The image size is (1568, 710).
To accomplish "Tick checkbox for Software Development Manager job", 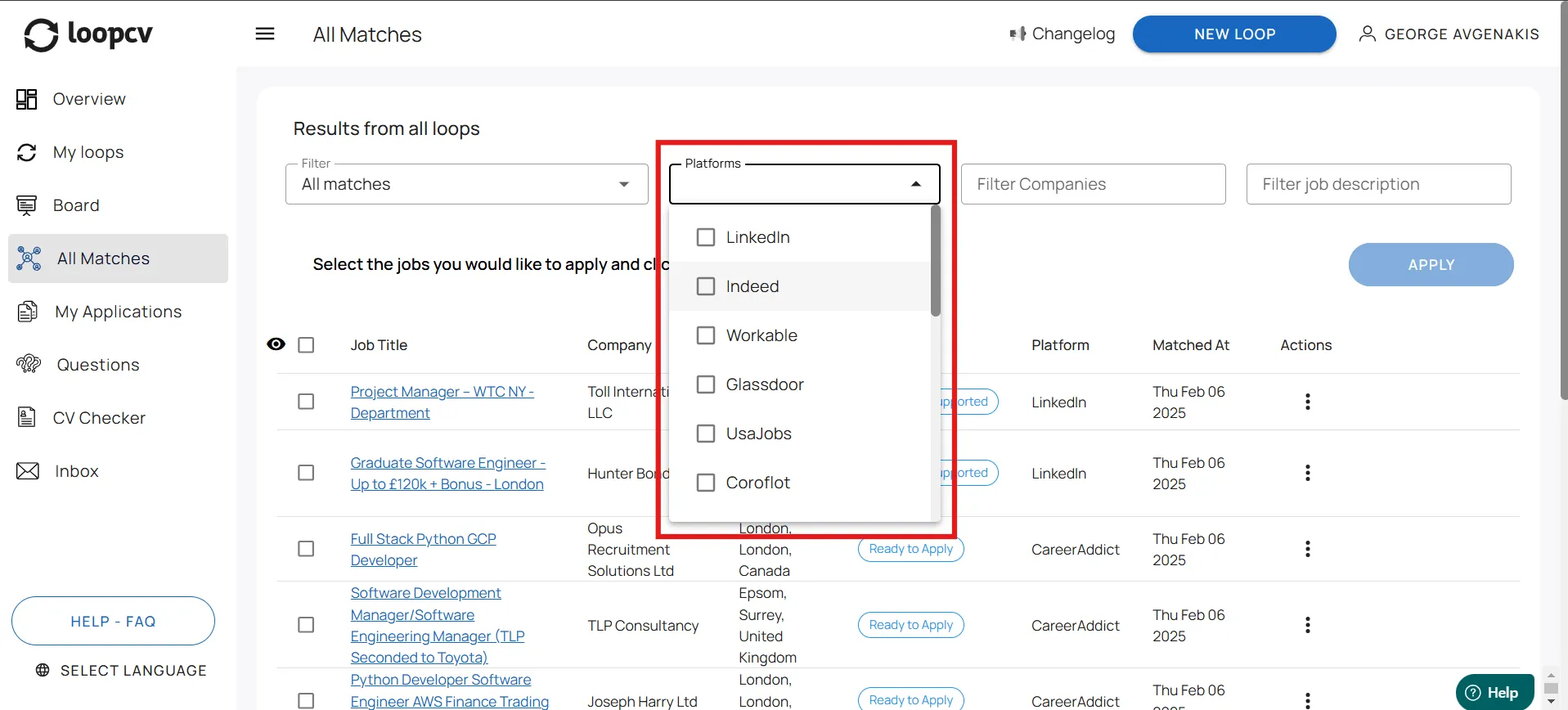I will tap(306, 625).
